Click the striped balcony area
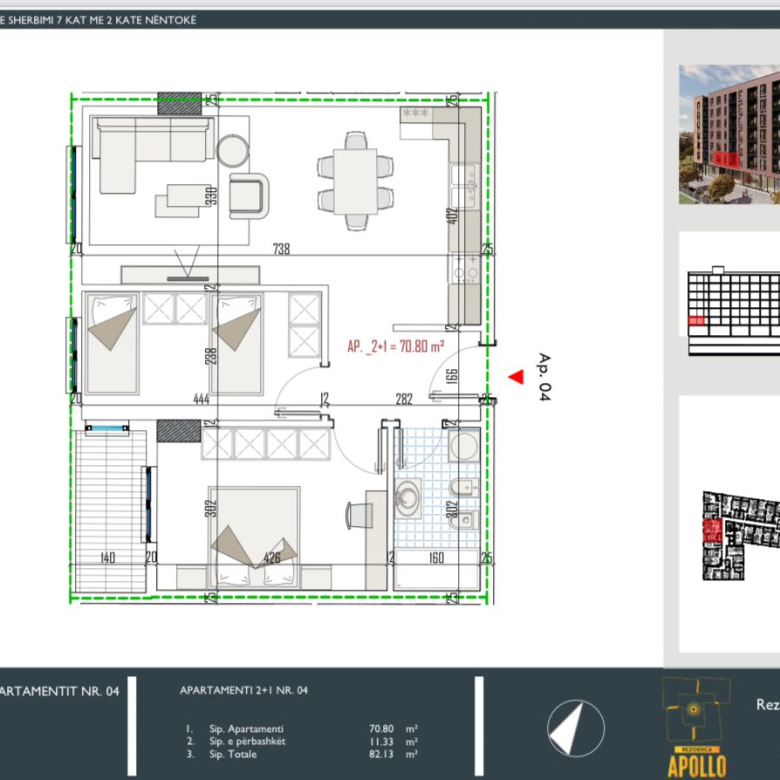 pos(109,510)
